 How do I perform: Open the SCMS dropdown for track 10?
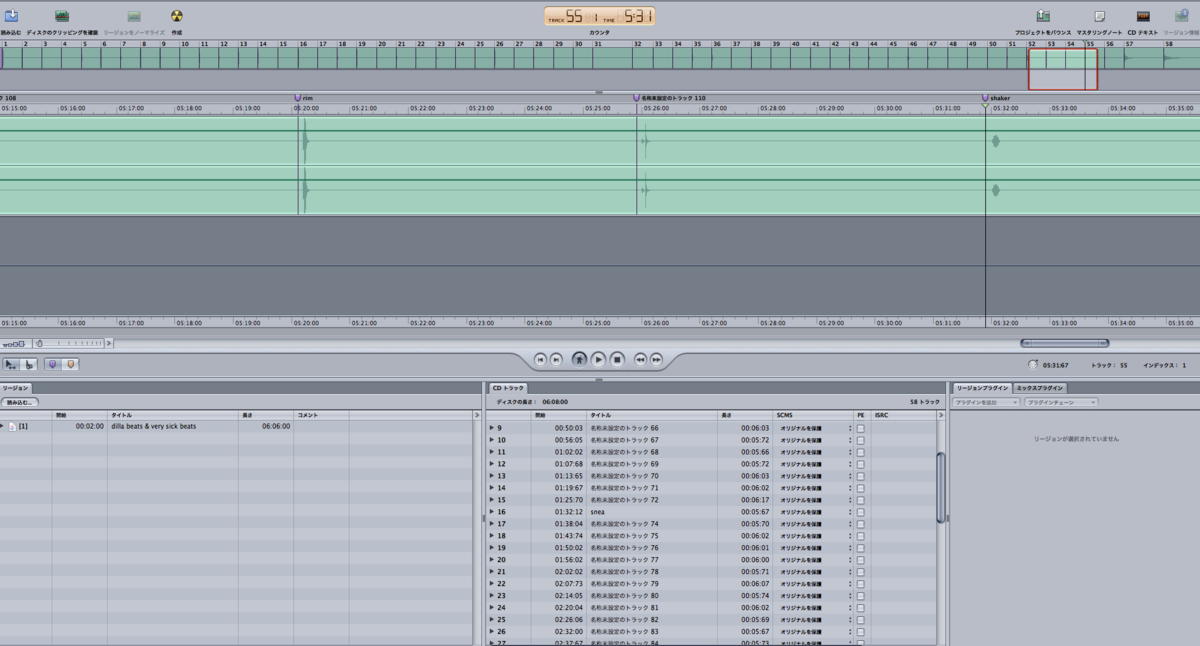pyautogui.click(x=815, y=440)
